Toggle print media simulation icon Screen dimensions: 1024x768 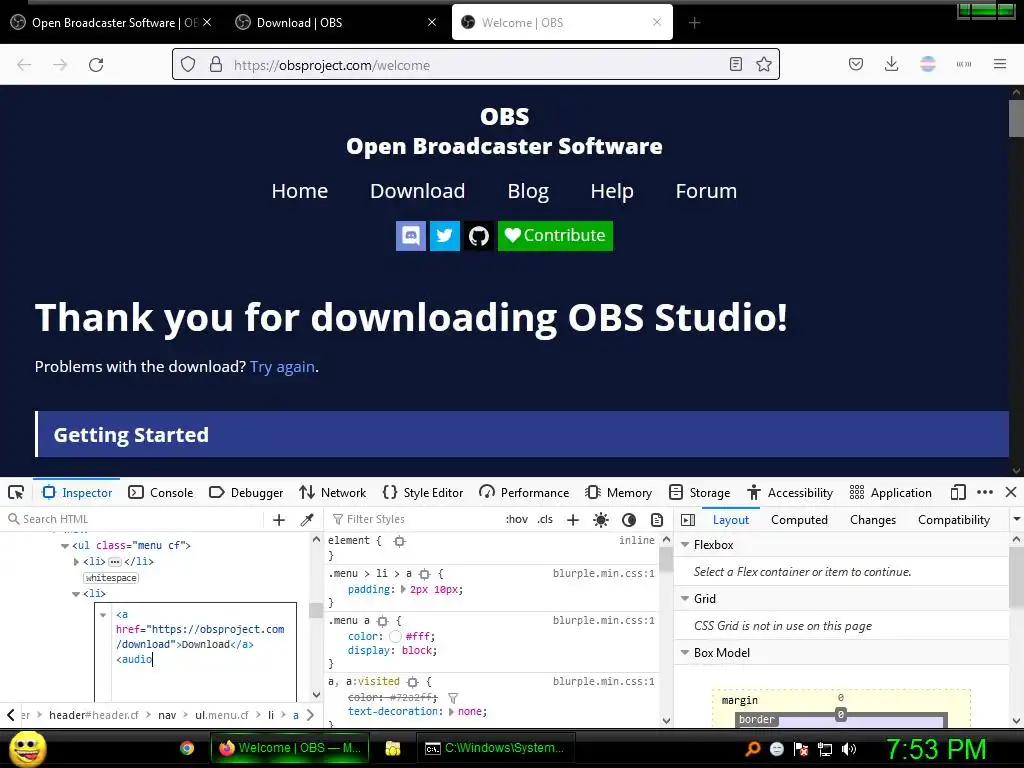pyautogui.click(x=657, y=519)
